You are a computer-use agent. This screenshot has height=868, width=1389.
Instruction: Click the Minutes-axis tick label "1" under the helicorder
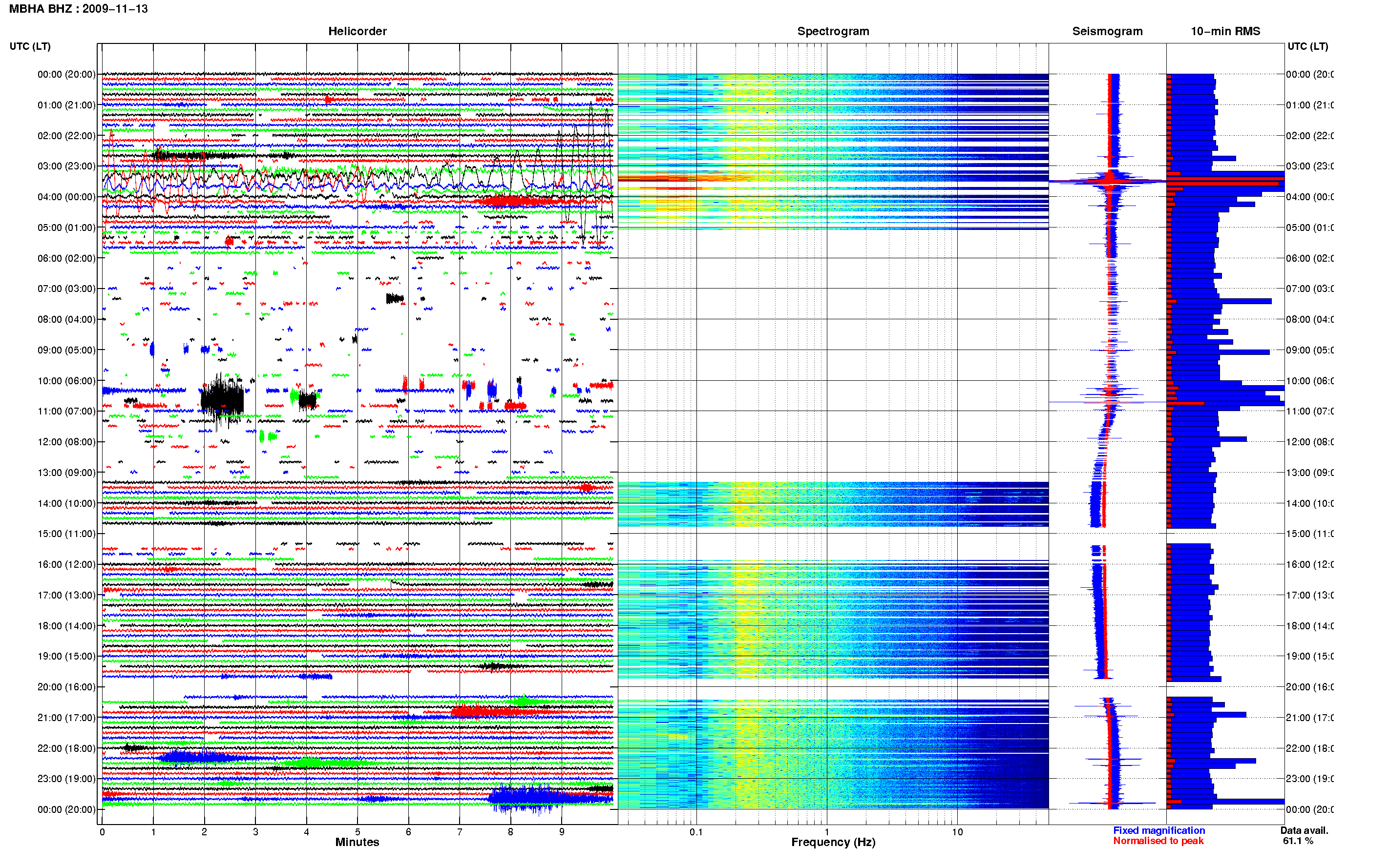click(153, 832)
